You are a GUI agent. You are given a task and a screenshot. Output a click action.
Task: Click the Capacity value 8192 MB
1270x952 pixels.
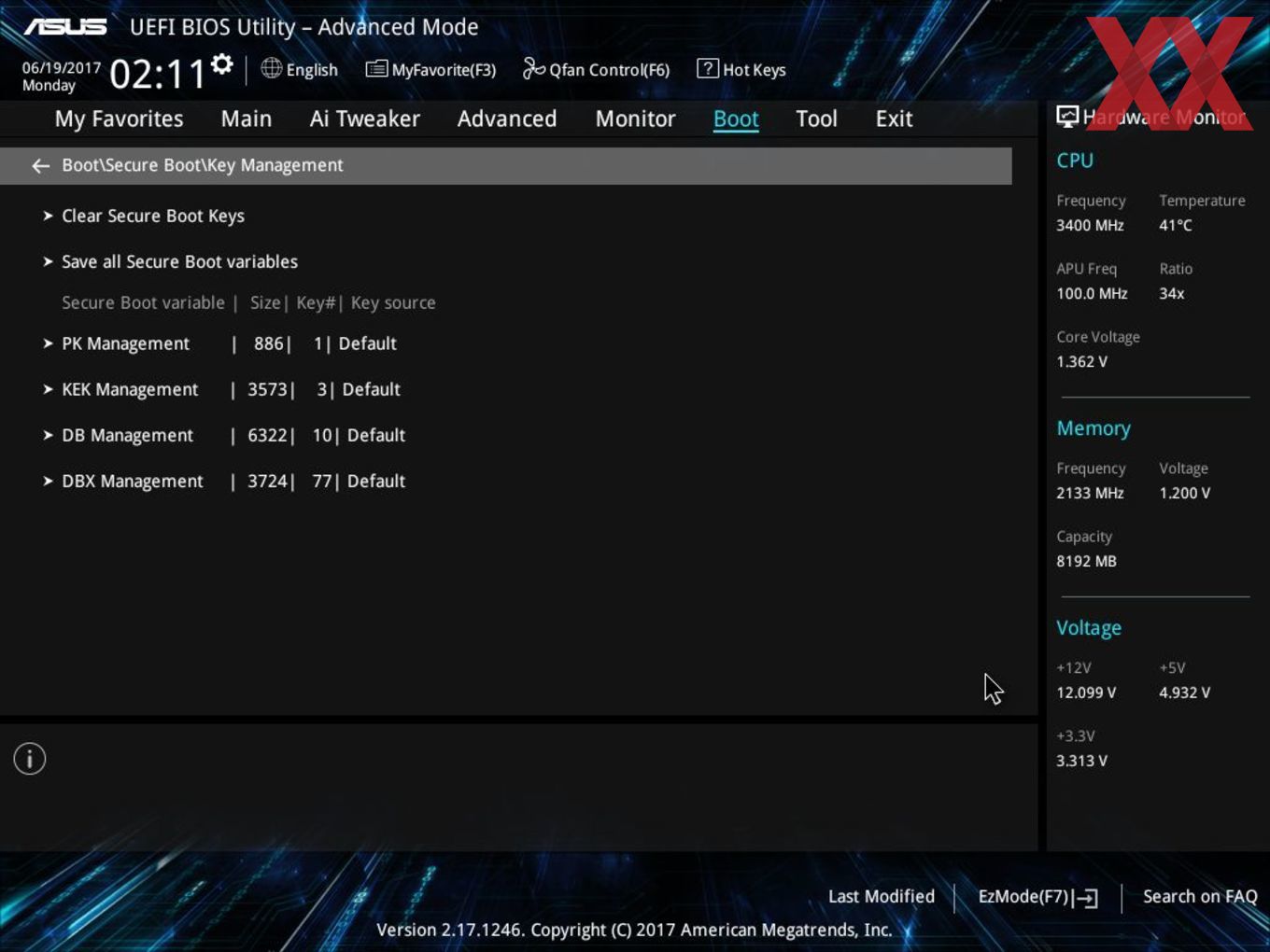pyautogui.click(x=1086, y=561)
